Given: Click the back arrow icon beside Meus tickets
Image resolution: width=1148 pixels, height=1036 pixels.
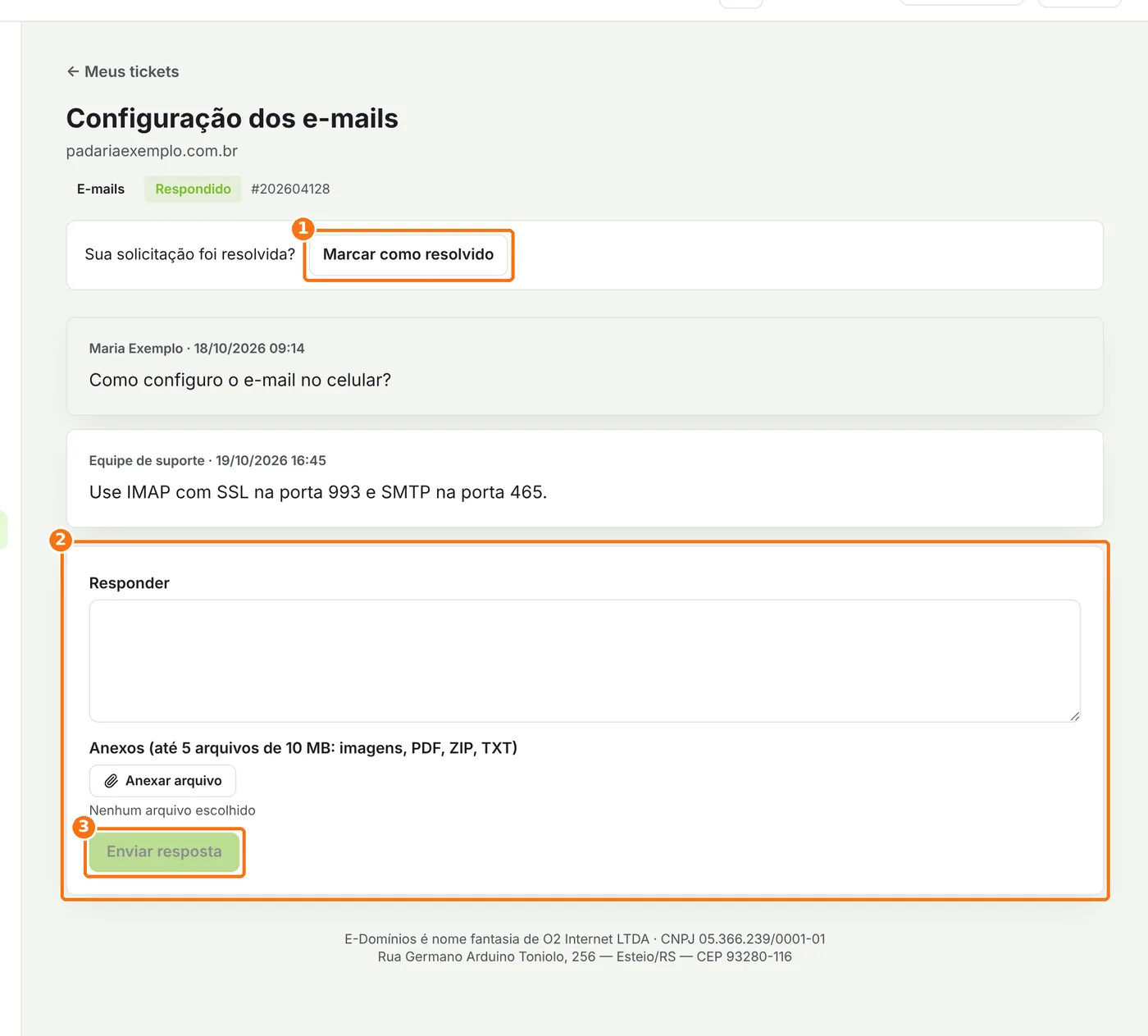Looking at the screenshot, I should [73, 71].
